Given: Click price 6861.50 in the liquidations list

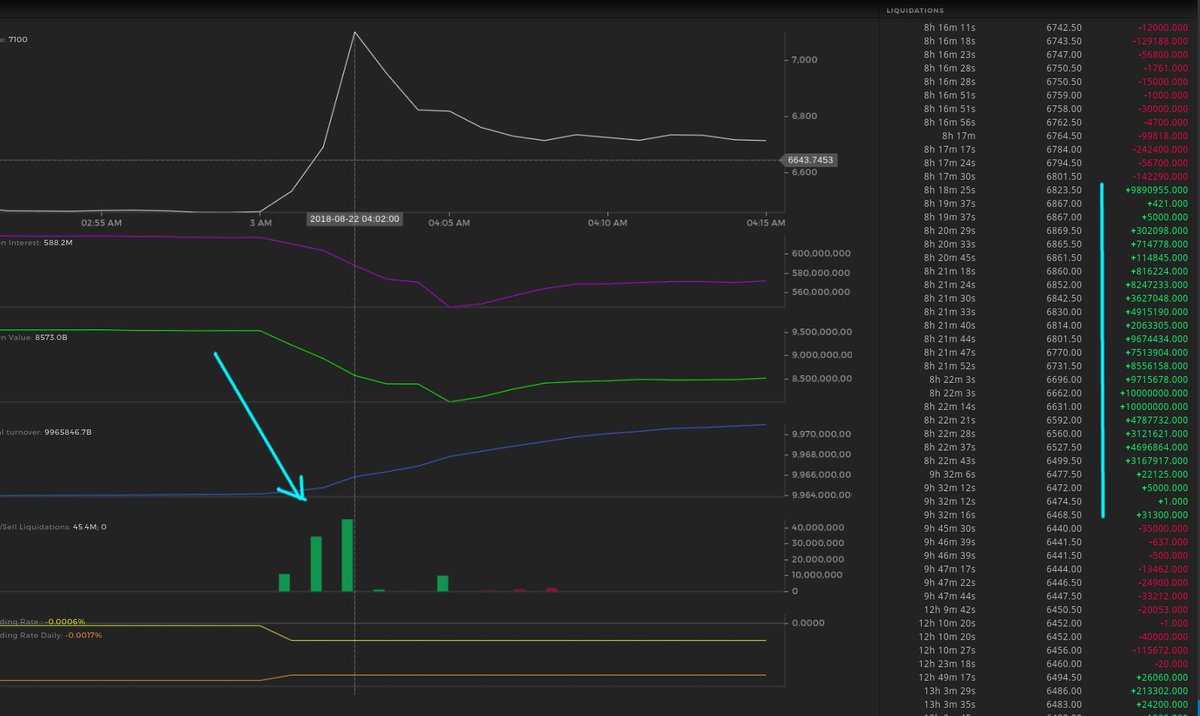Looking at the screenshot, I should point(1063,258).
